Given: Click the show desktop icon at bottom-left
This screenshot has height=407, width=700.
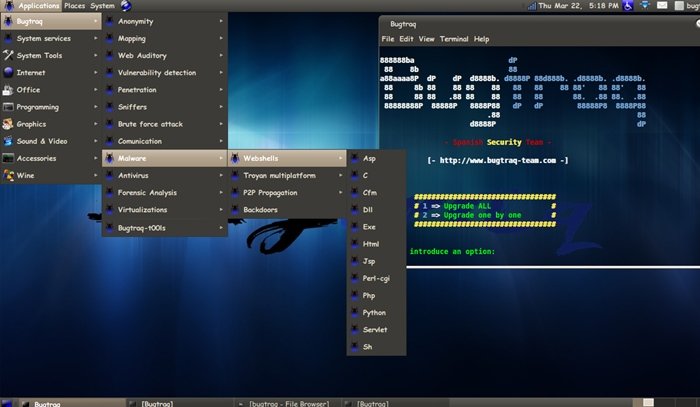Looking at the screenshot, I should pos(6,403).
